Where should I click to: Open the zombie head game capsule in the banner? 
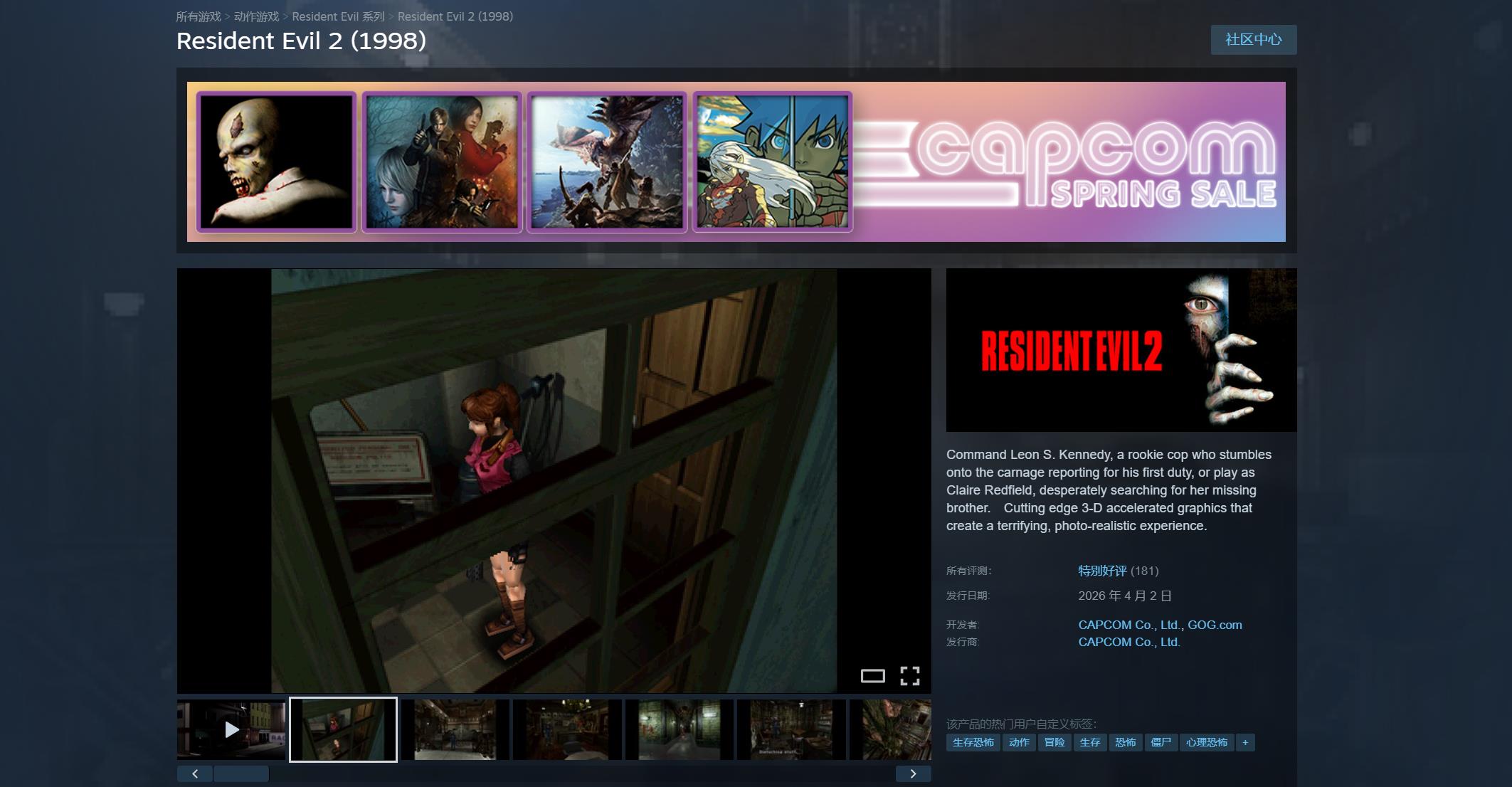pyautogui.click(x=276, y=162)
